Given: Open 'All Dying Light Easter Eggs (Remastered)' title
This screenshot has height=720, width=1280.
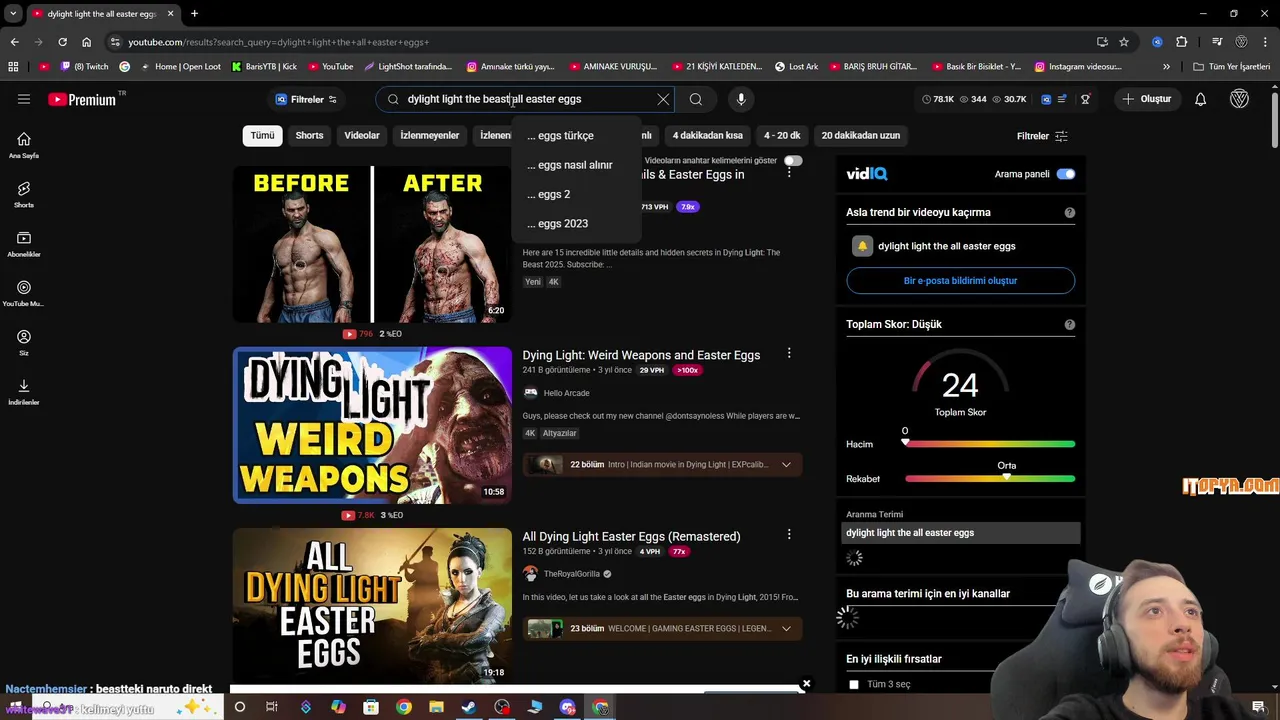Looking at the screenshot, I should point(631,536).
